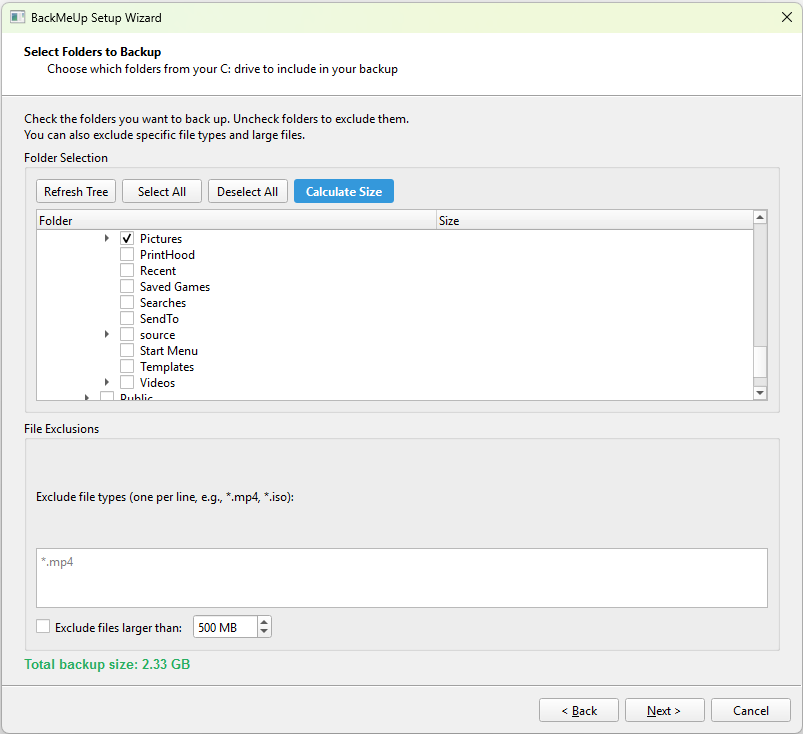Cancel the setup wizard
This screenshot has height=734, width=803.
pos(750,710)
